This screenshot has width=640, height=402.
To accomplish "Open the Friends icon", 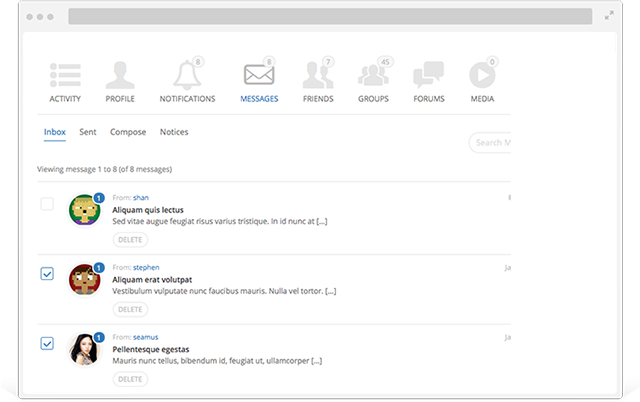I will [318, 76].
